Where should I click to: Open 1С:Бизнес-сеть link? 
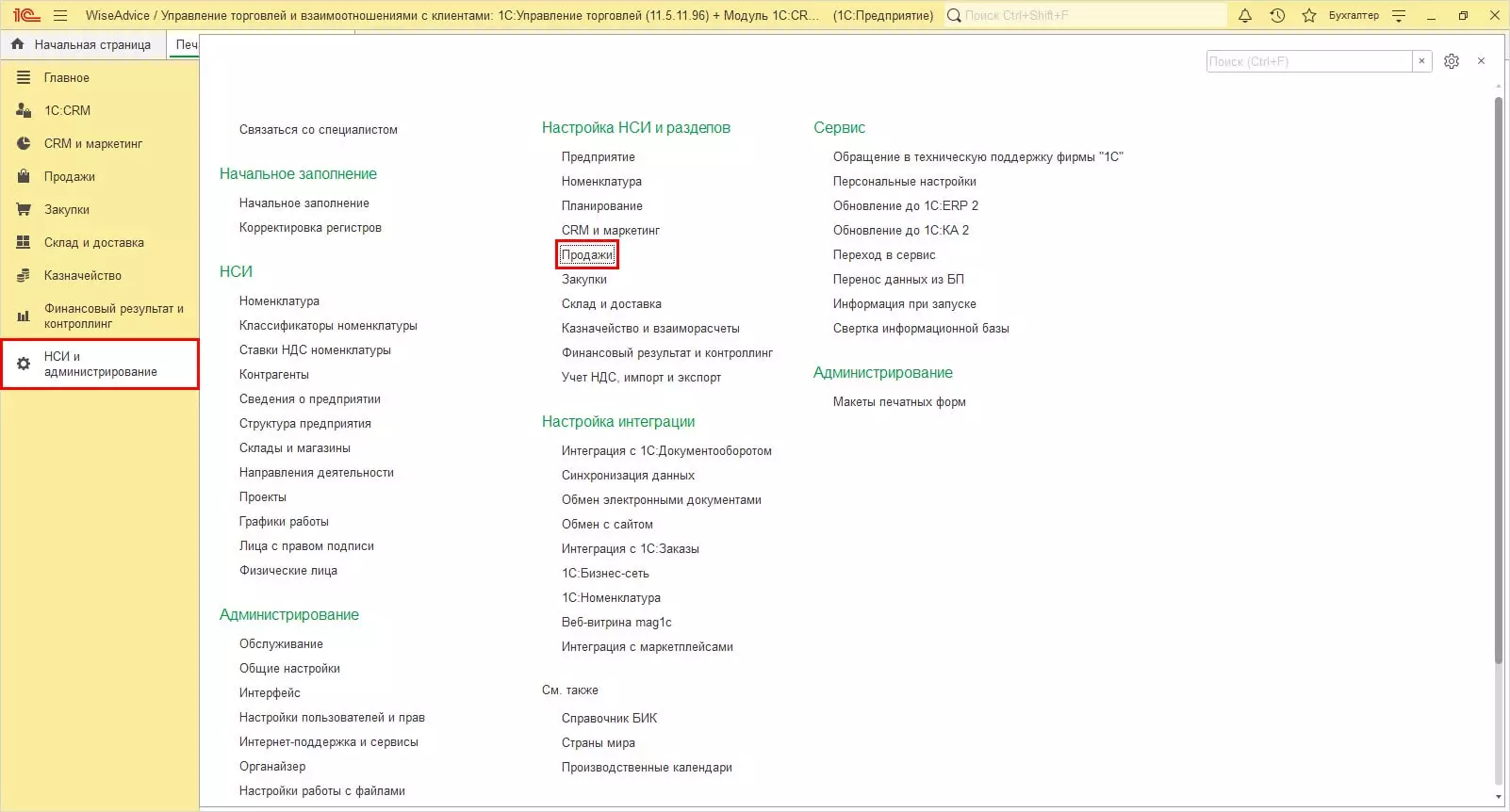605,573
